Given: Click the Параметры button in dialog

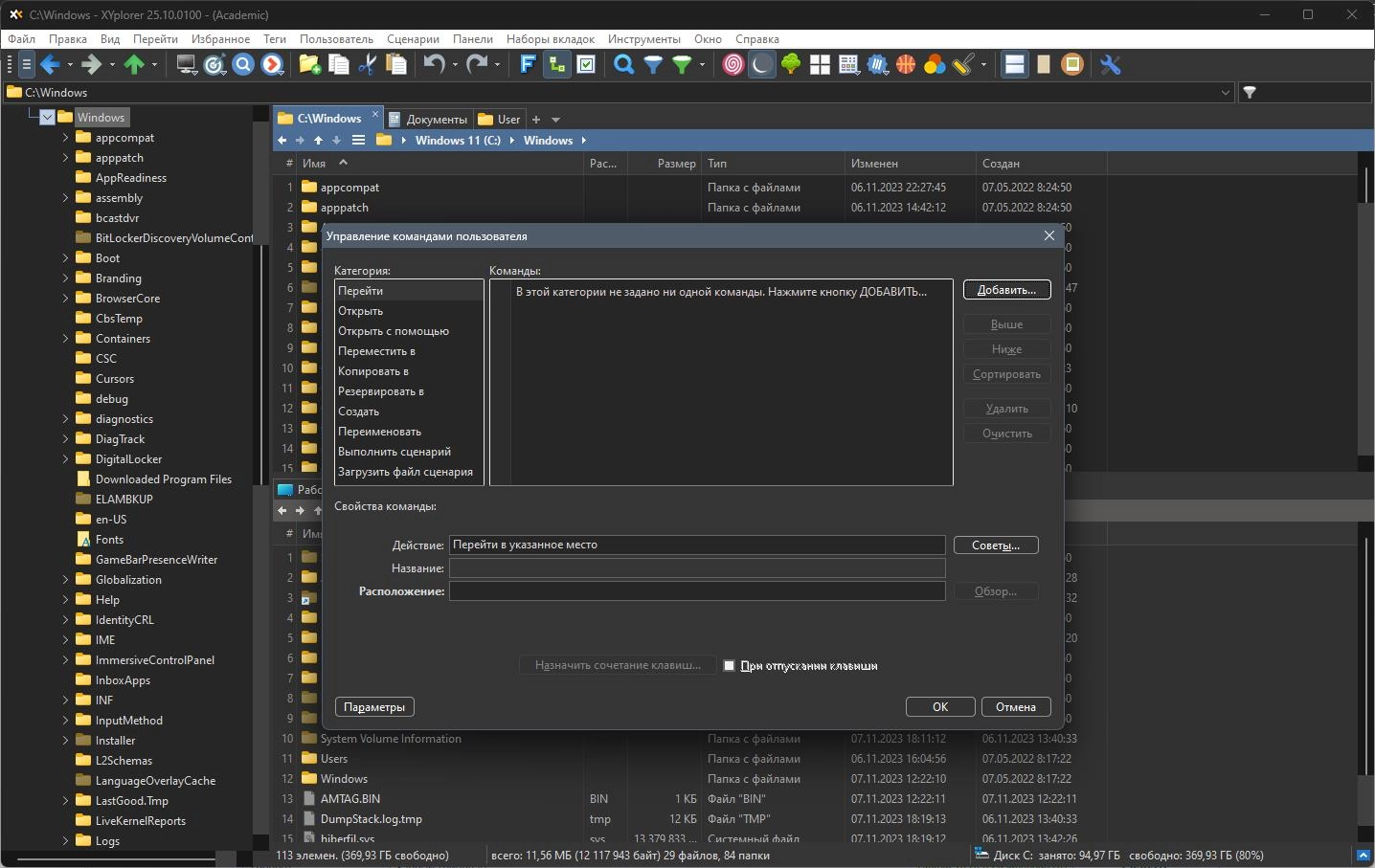Looking at the screenshot, I should (374, 707).
